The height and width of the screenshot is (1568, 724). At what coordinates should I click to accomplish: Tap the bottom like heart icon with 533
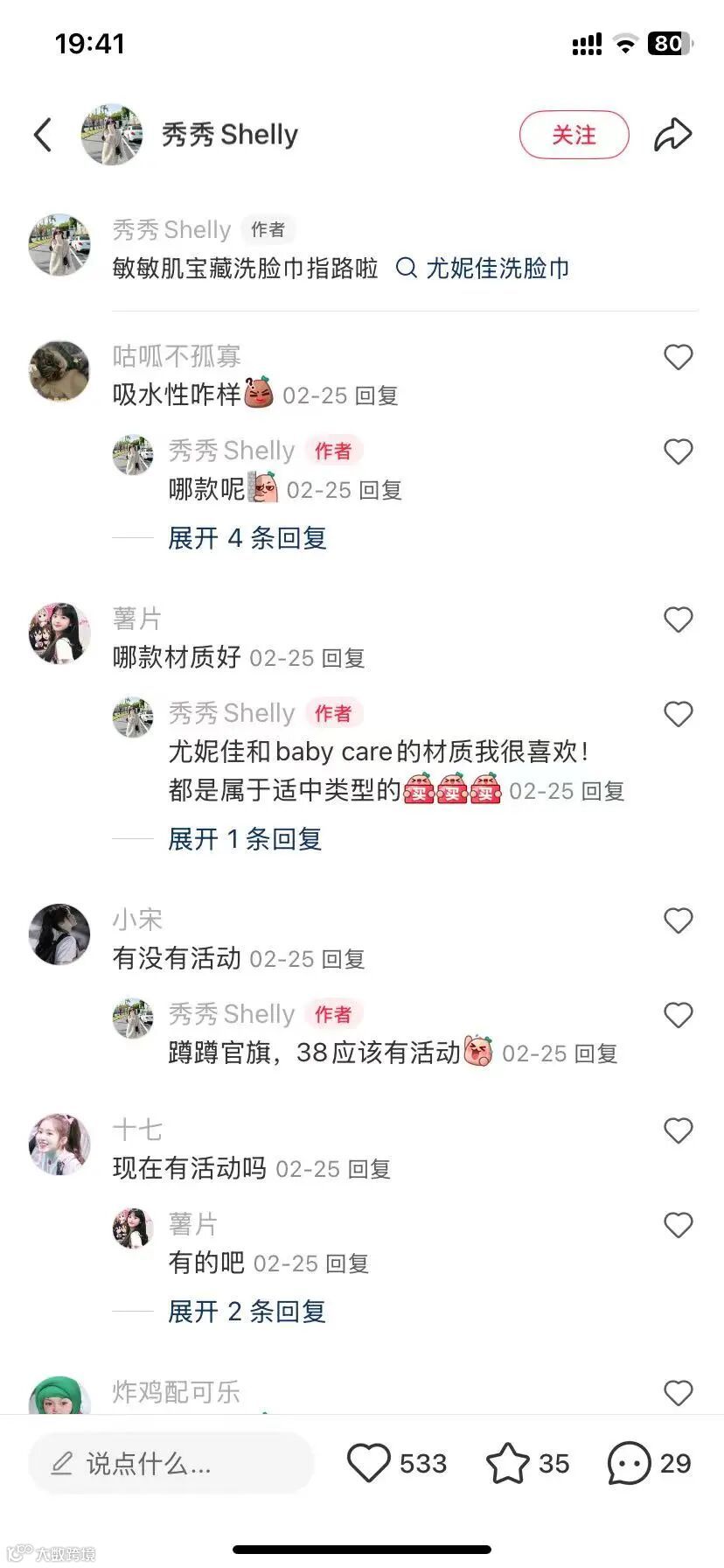(x=368, y=1463)
